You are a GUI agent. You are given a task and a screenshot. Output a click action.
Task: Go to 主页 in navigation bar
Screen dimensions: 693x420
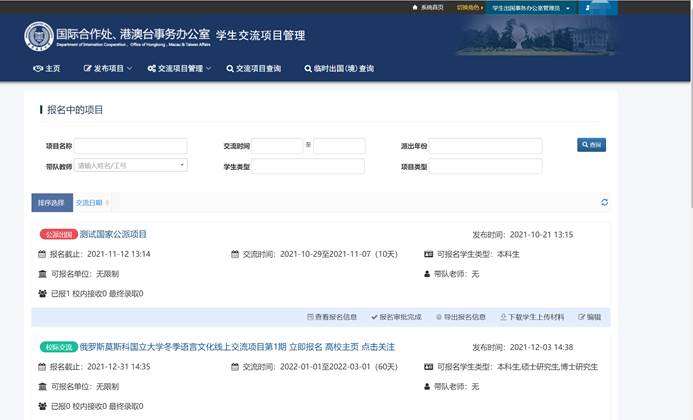click(47, 69)
